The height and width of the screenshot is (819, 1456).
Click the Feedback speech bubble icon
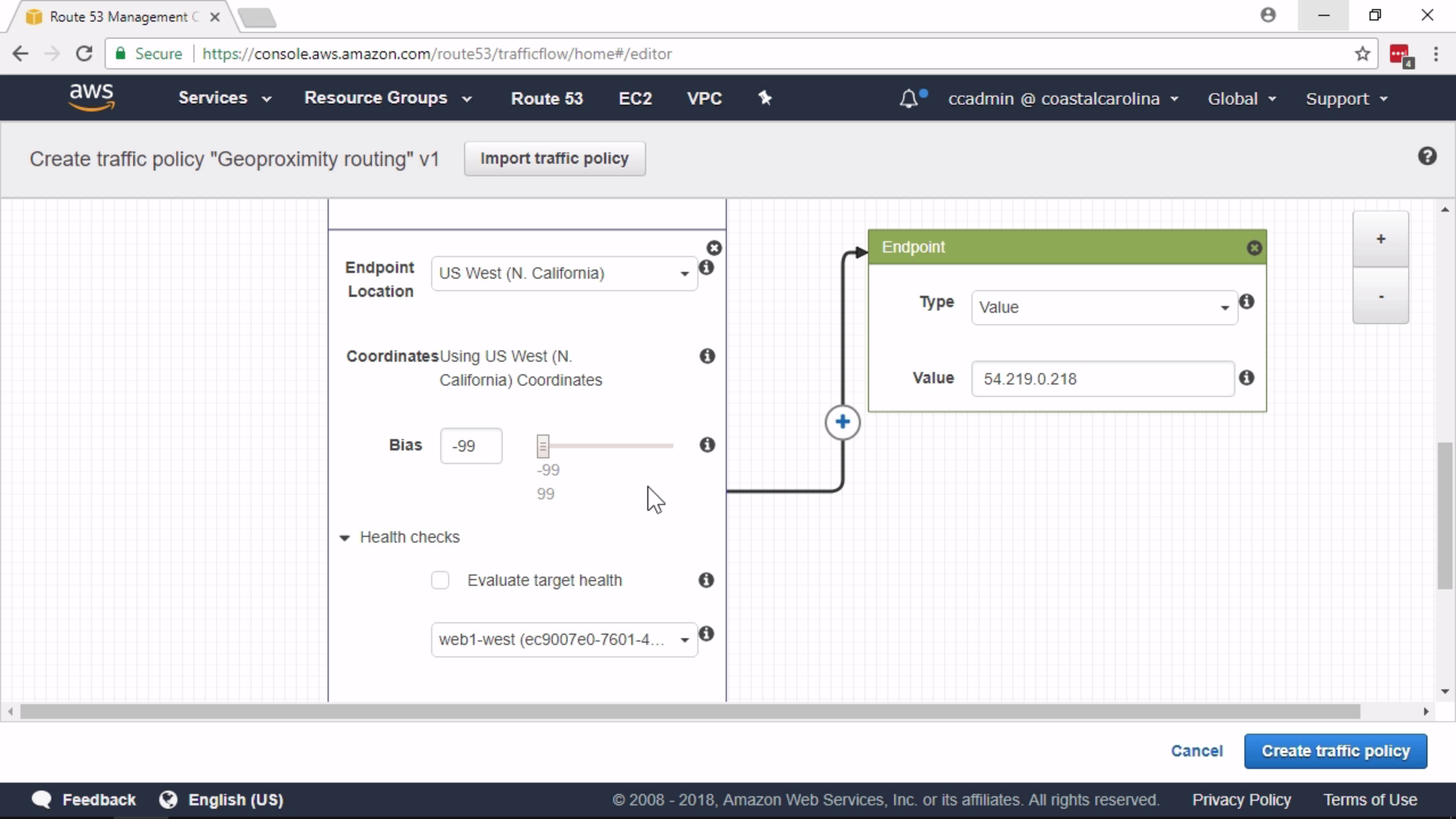click(x=42, y=799)
